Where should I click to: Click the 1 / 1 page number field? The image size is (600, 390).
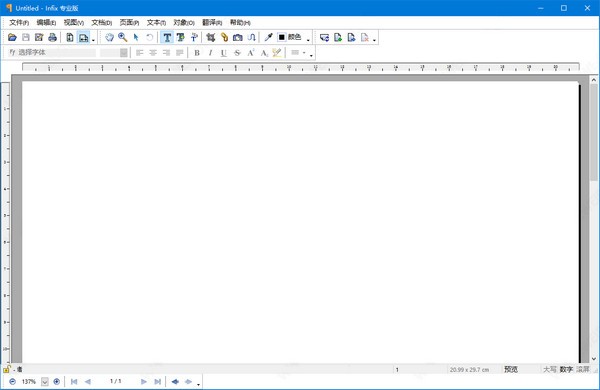[x=116, y=381]
